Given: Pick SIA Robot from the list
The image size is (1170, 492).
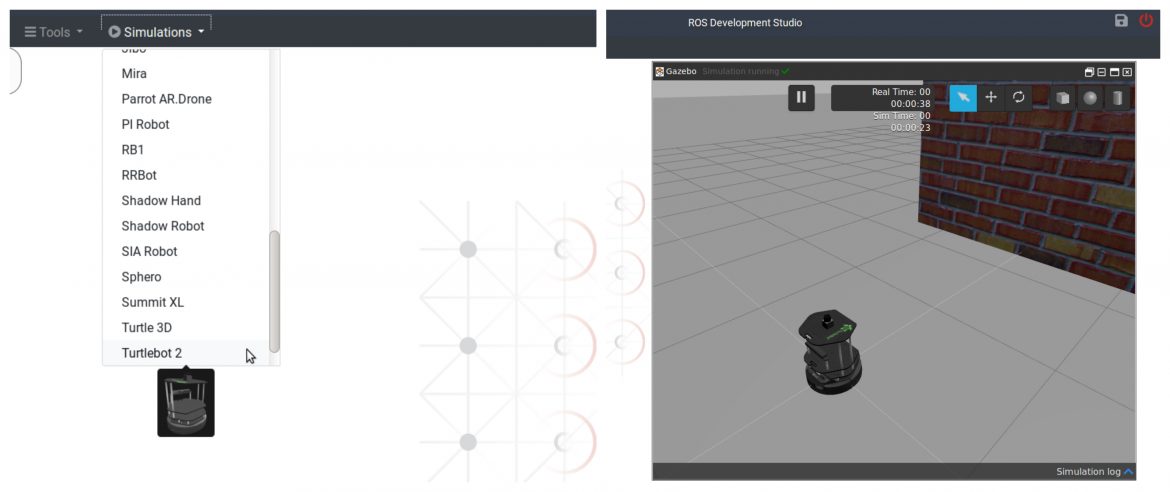Looking at the screenshot, I should [186, 252].
